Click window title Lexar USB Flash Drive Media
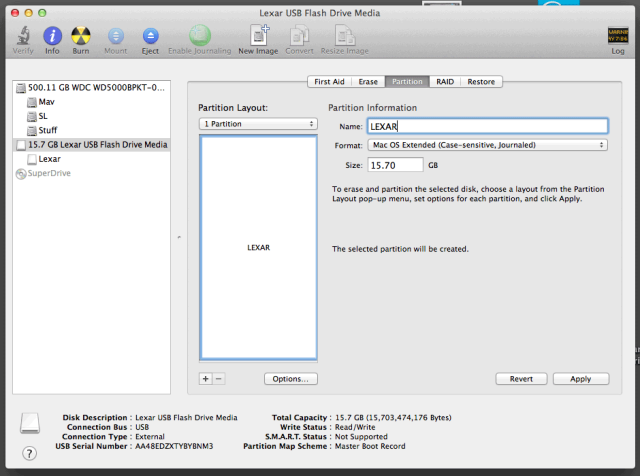Image resolution: width=640 pixels, height=476 pixels. [320, 13]
